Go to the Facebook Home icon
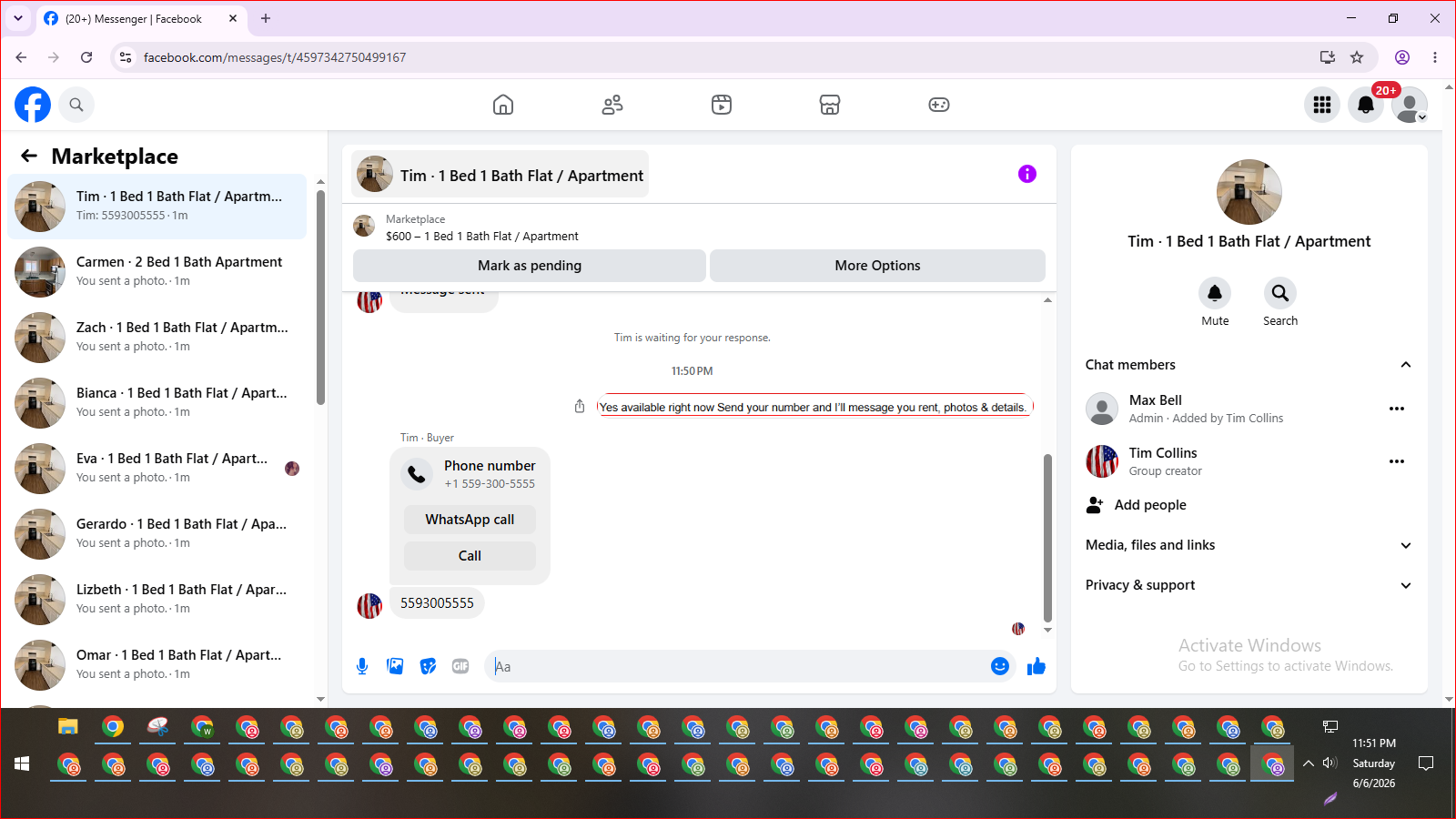Image resolution: width=1456 pixels, height=819 pixels. (503, 105)
